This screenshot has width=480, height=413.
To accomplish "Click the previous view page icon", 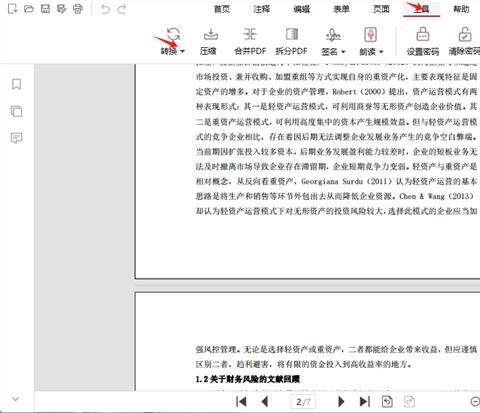I will point(387,401).
